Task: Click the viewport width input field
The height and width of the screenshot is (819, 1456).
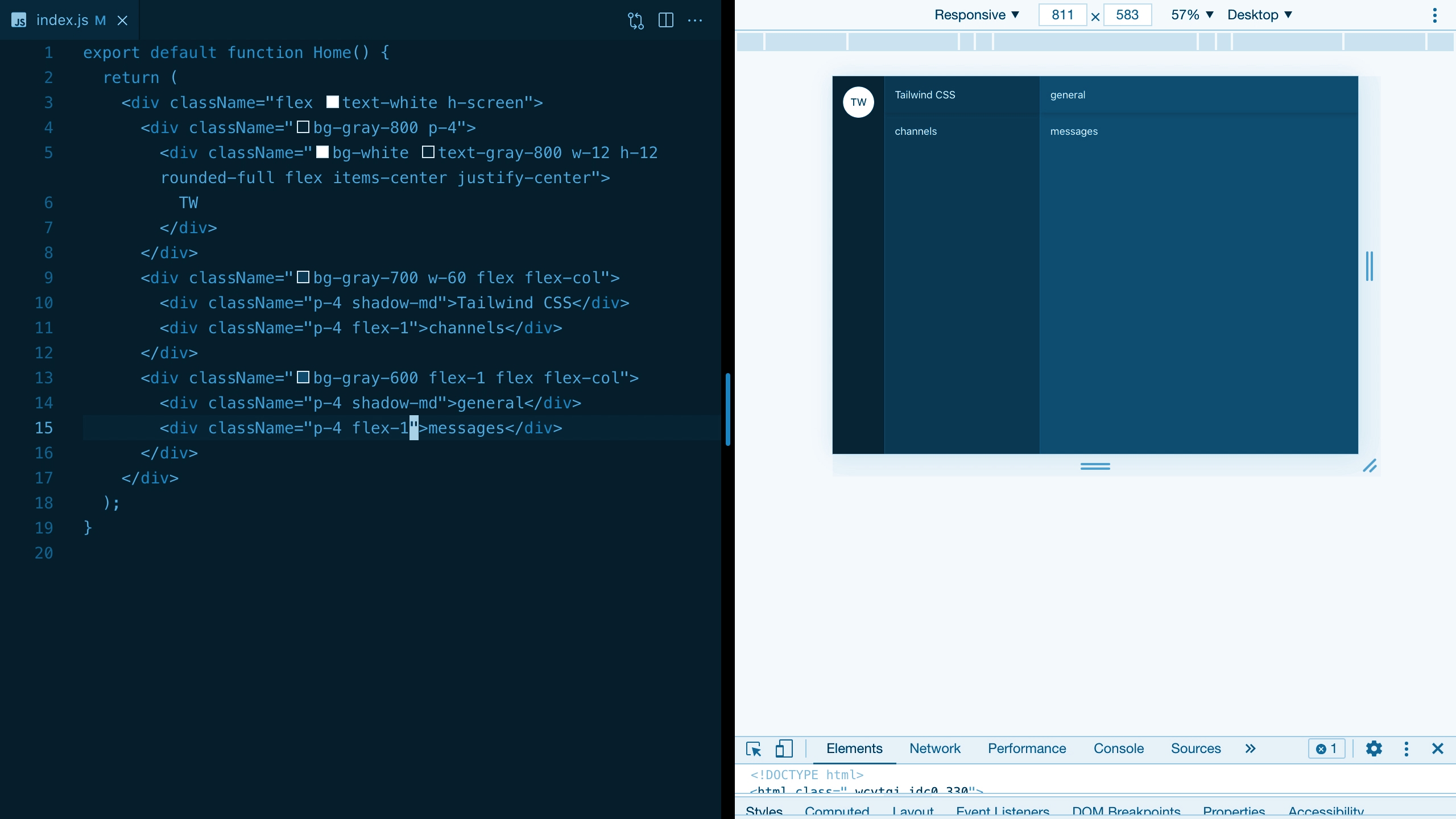Action: pyautogui.click(x=1062, y=14)
